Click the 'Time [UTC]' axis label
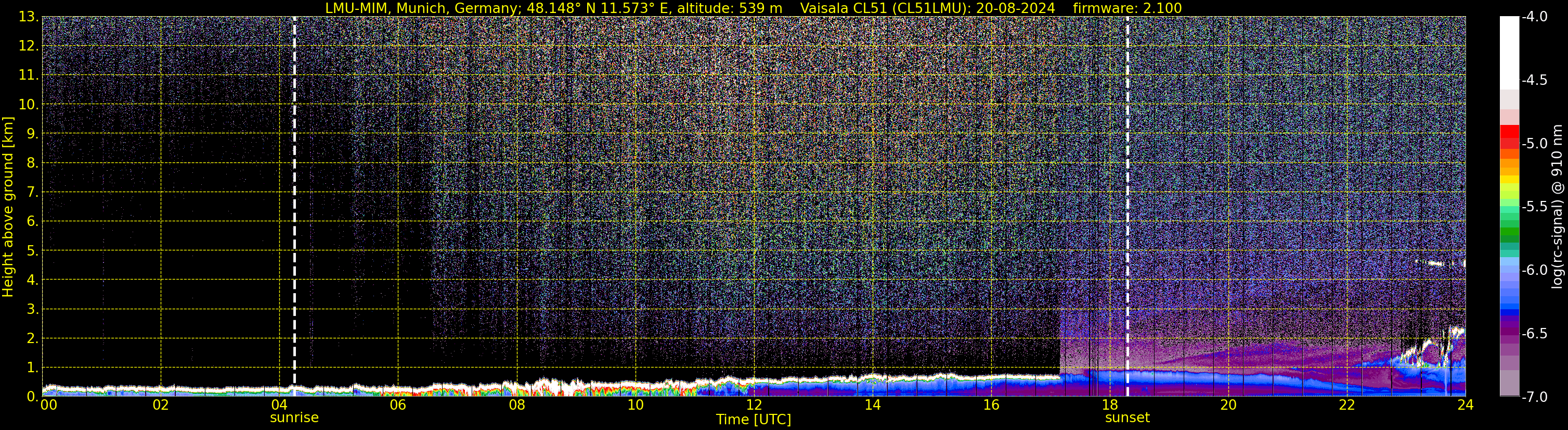Screen dimensions: 1568x430 click(x=754, y=419)
